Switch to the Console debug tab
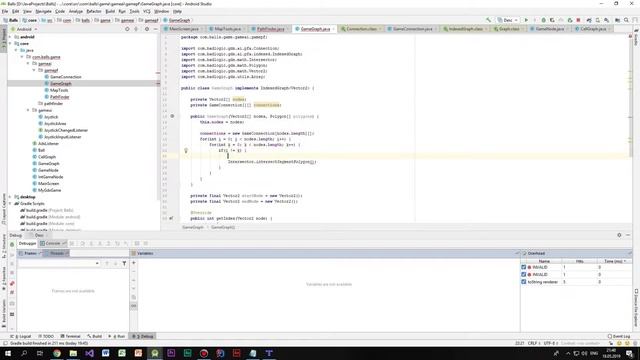 [x=53, y=243]
